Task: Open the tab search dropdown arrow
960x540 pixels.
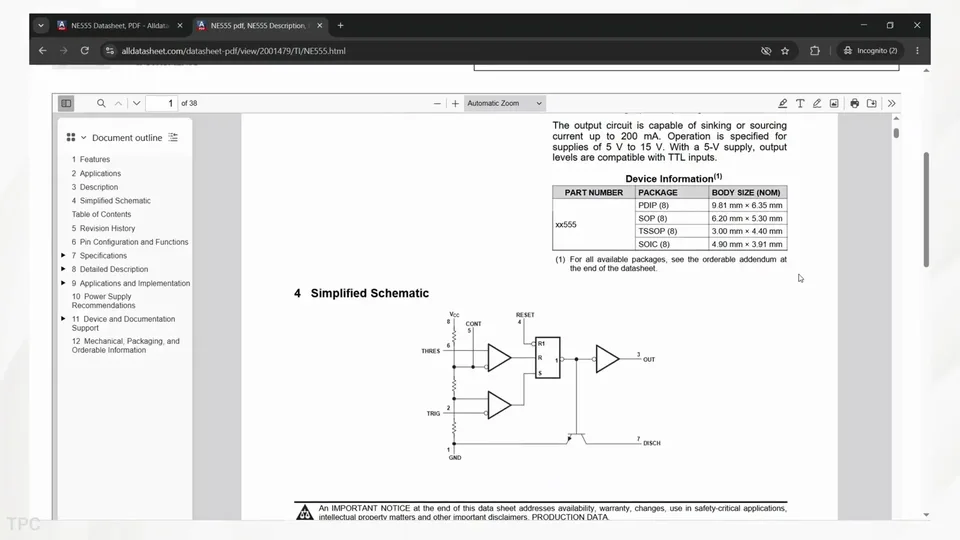Action: 40,26
